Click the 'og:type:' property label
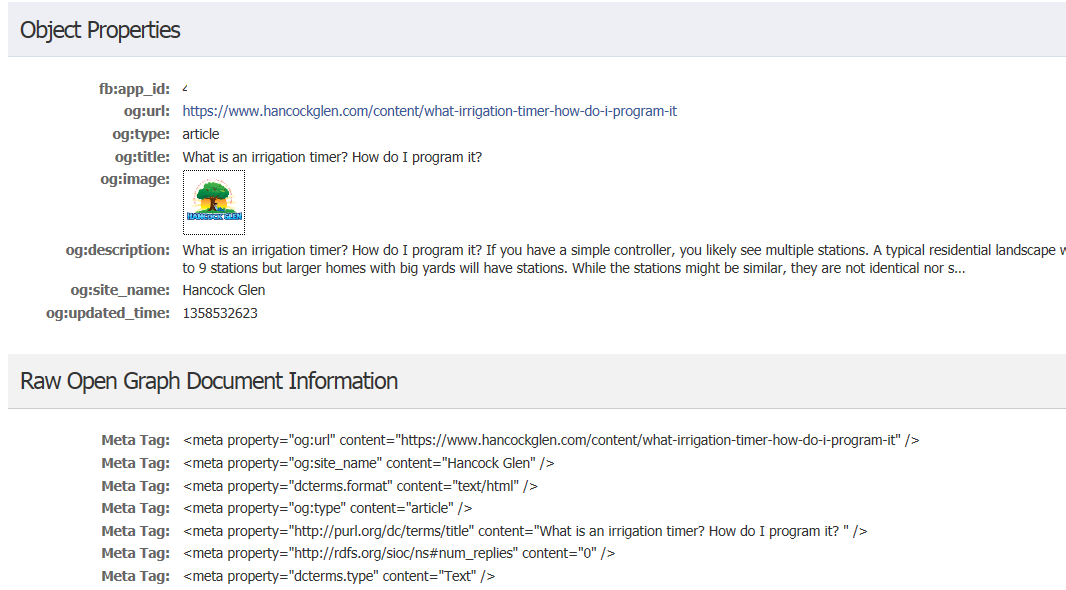This screenshot has width=1066, height=590. click(141, 135)
